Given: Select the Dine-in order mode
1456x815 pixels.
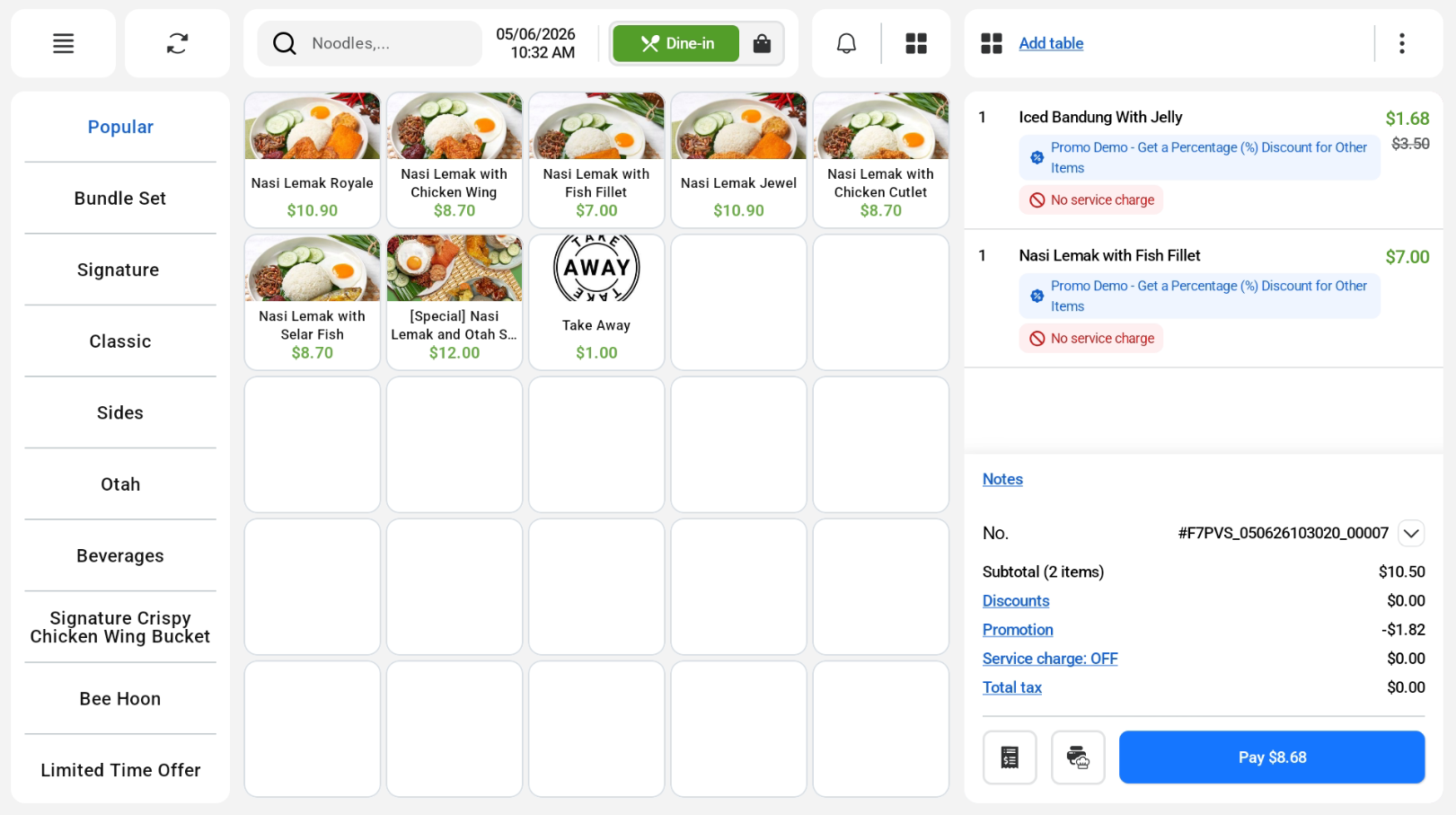Looking at the screenshot, I should pos(675,43).
